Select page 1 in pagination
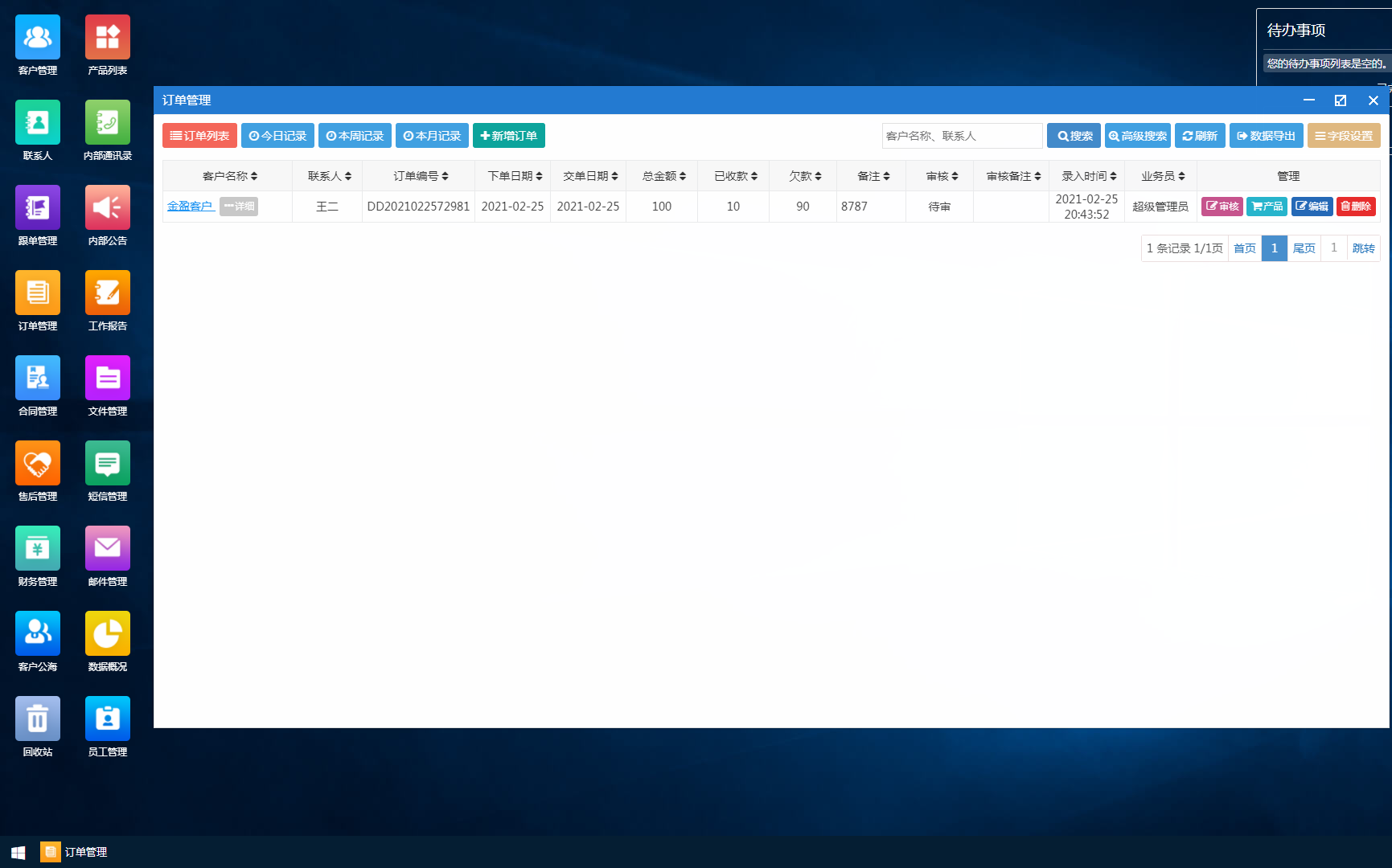The width and height of the screenshot is (1392, 868). tap(1275, 248)
